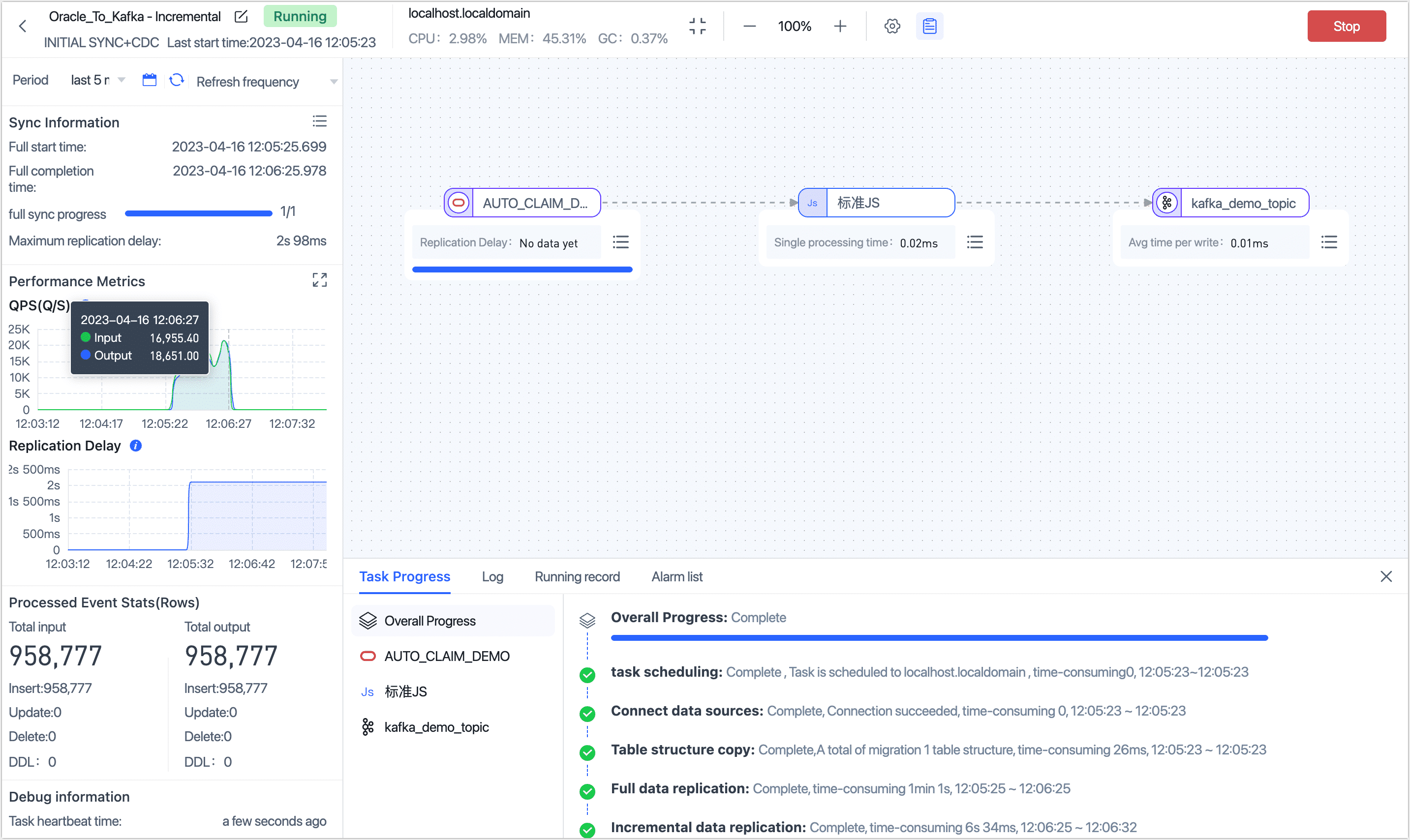Open the task settings gear
The width and height of the screenshot is (1410, 840).
tap(891, 26)
